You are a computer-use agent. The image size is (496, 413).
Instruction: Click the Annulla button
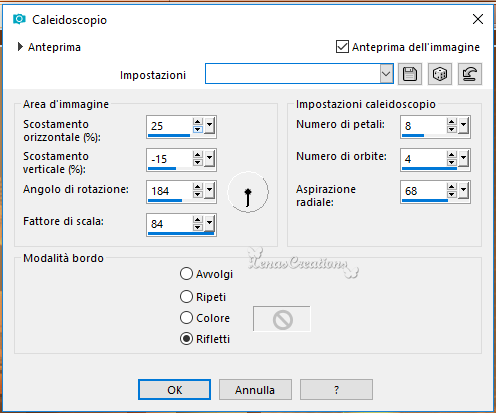(x=255, y=389)
